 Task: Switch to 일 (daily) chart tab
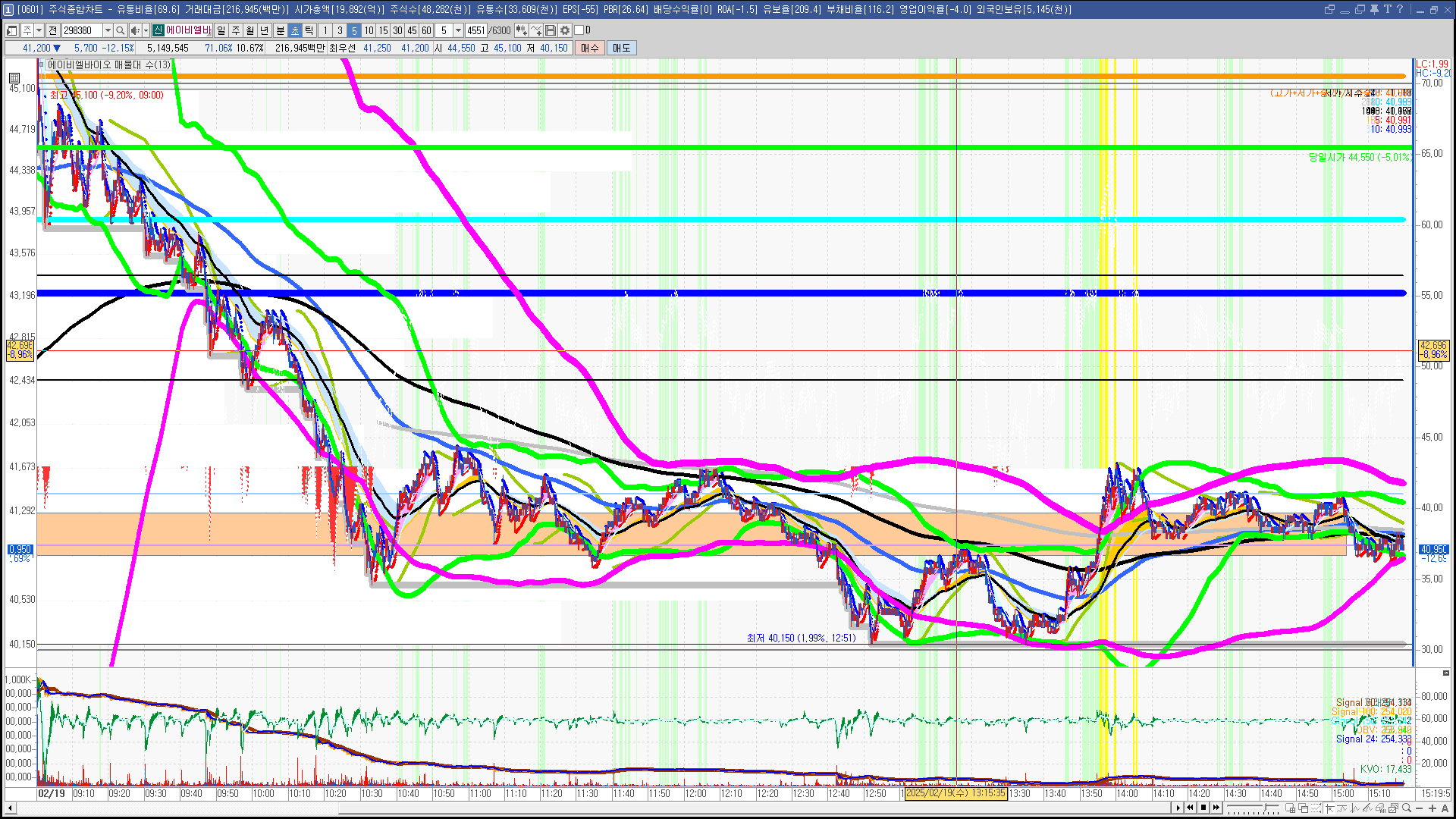(221, 30)
